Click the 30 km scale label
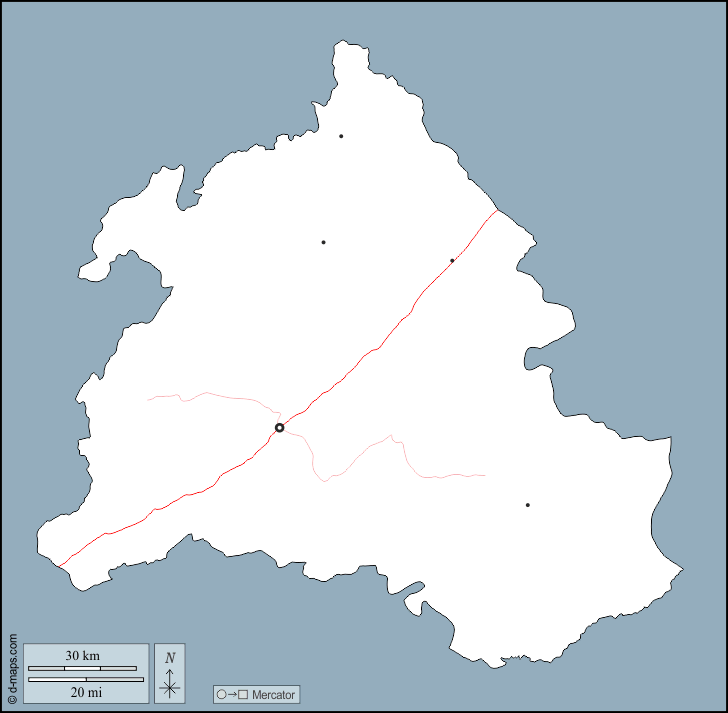The image size is (728, 713). pyautogui.click(x=82, y=656)
